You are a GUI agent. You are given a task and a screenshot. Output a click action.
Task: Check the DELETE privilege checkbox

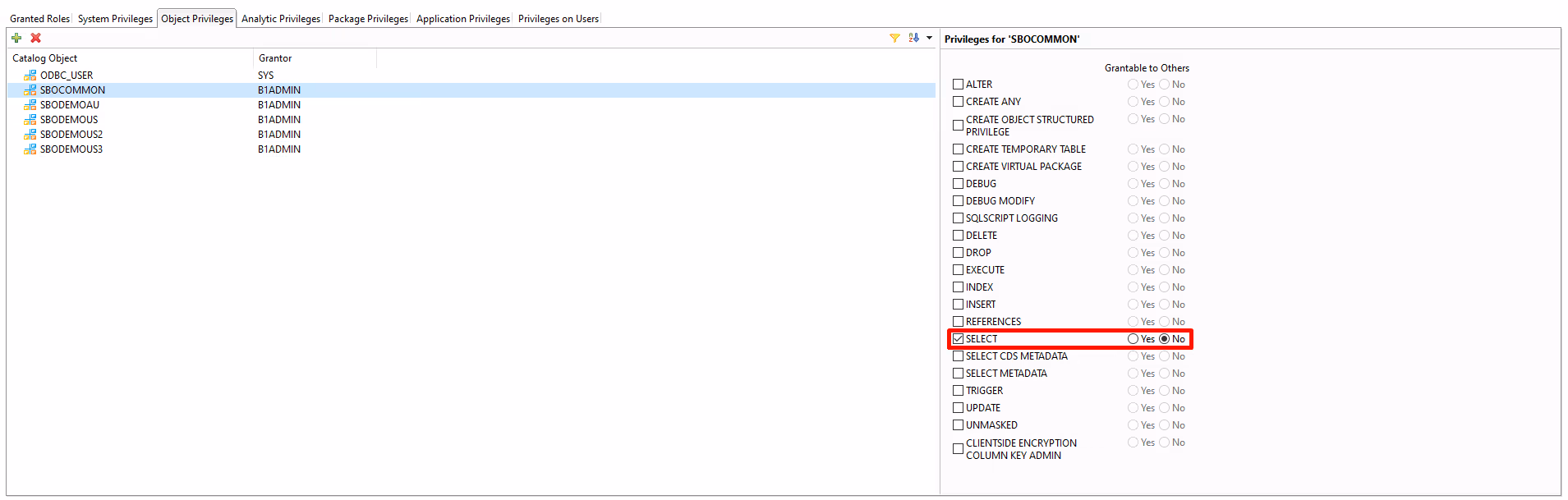(x=958, y=236)
